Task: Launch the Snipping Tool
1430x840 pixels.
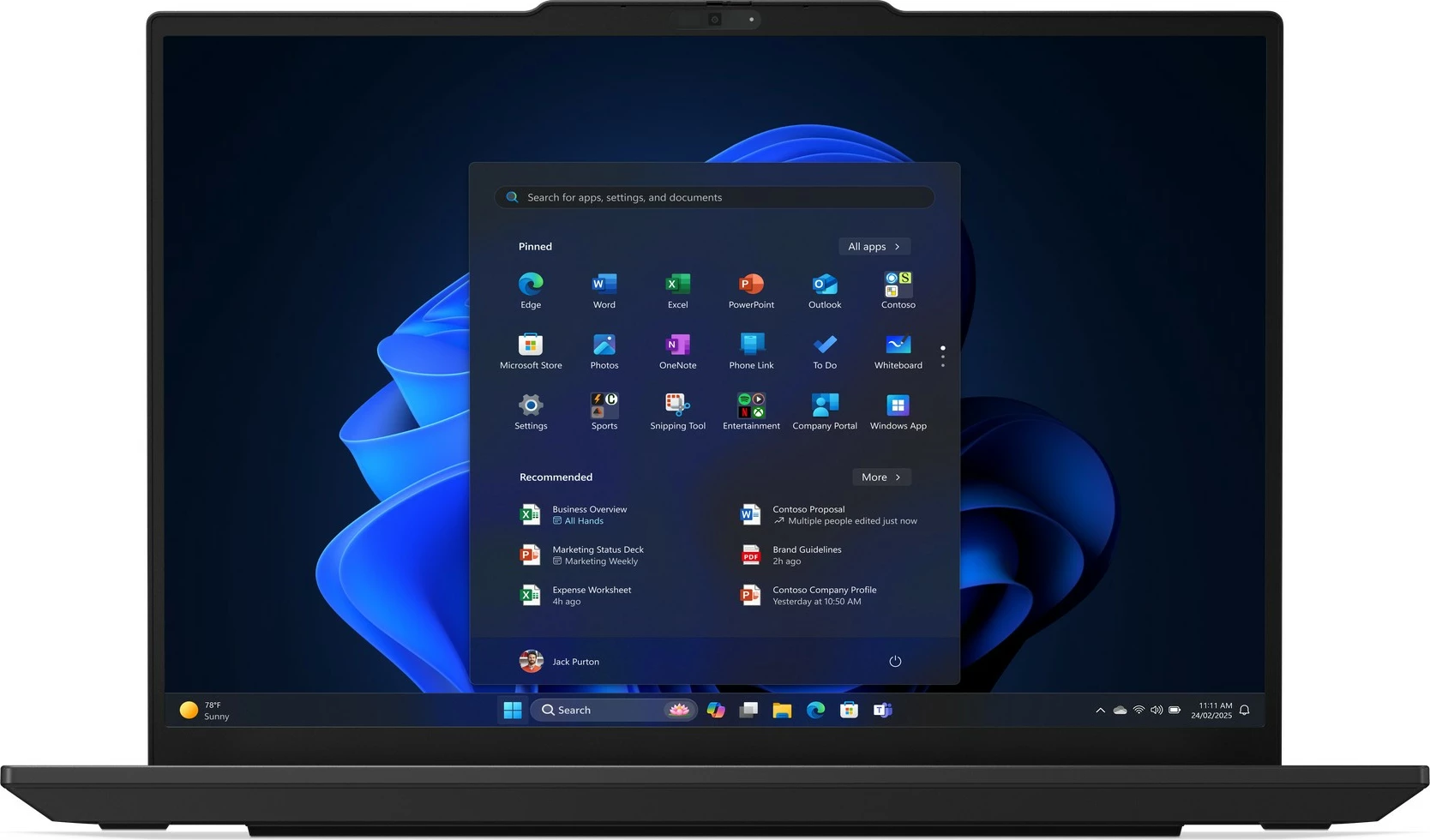Action: click(677, 410)
